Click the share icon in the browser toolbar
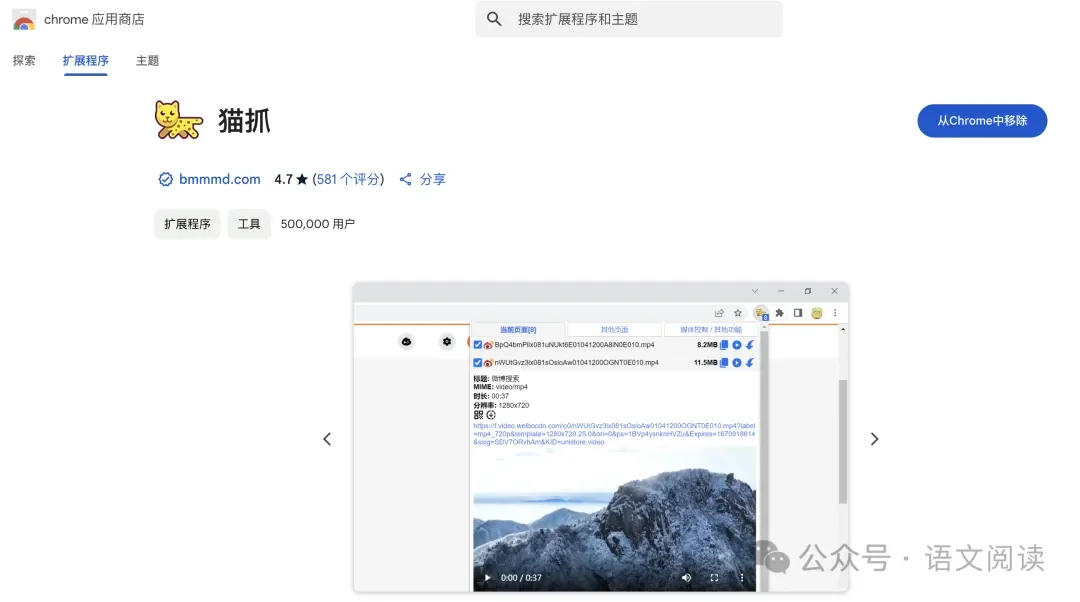This screenshot has width=1080, height=602. (x=719, y=313)
